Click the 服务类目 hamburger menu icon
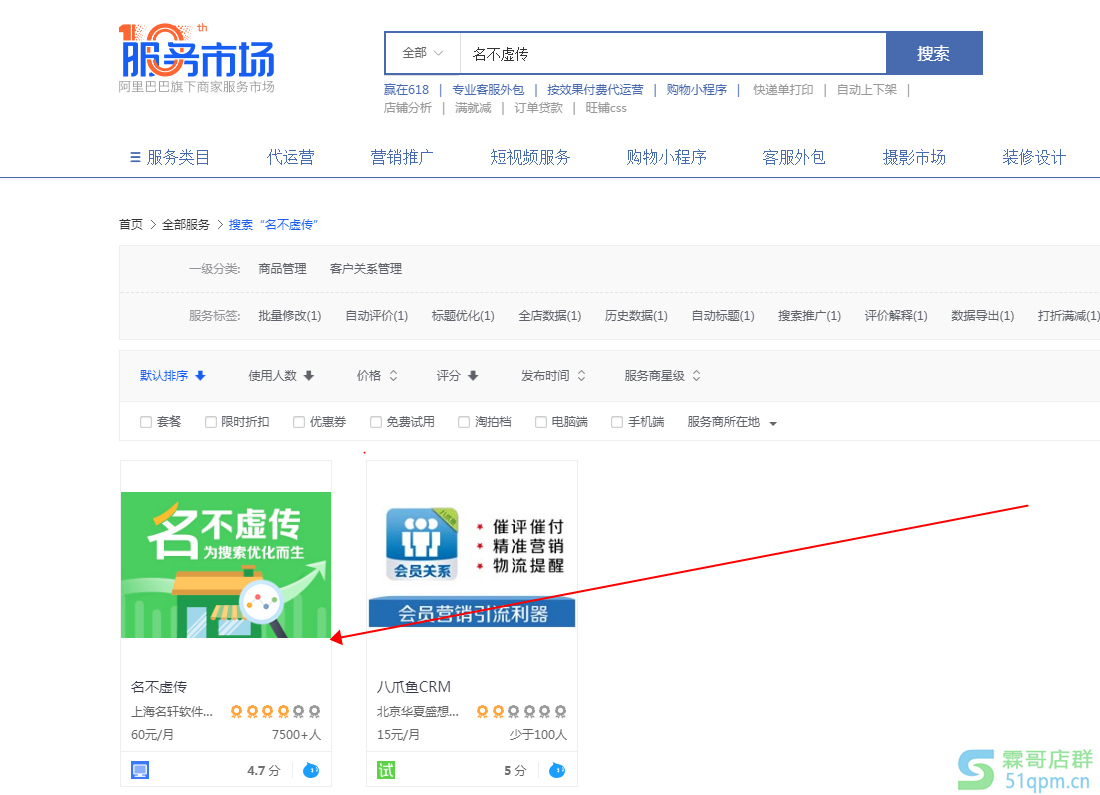 (135, 158)
